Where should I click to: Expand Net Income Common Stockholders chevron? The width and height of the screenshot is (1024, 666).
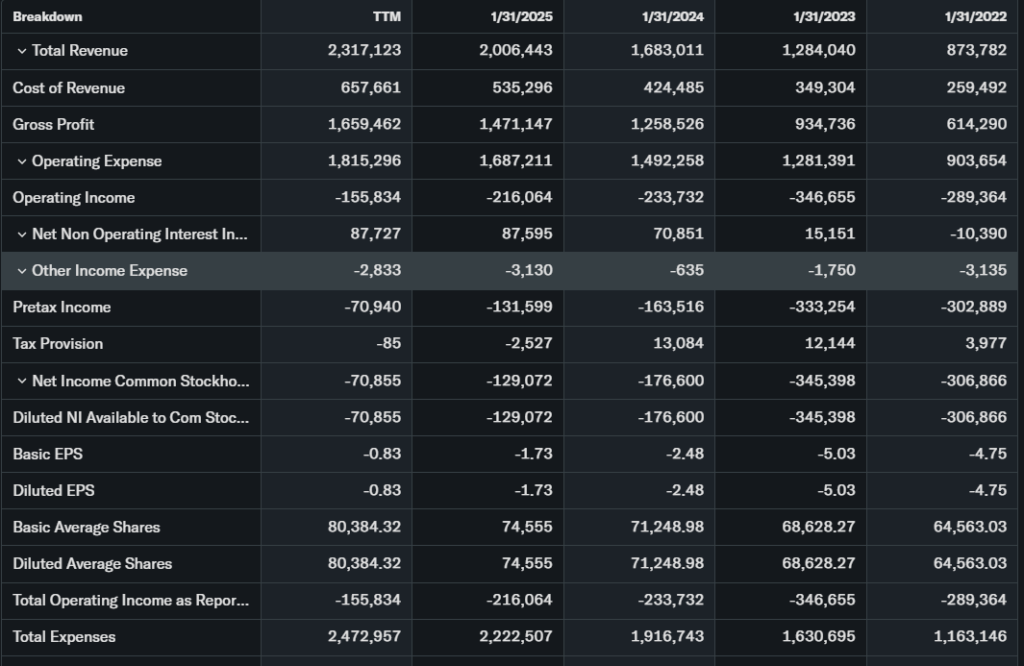(x=21, y=381)
